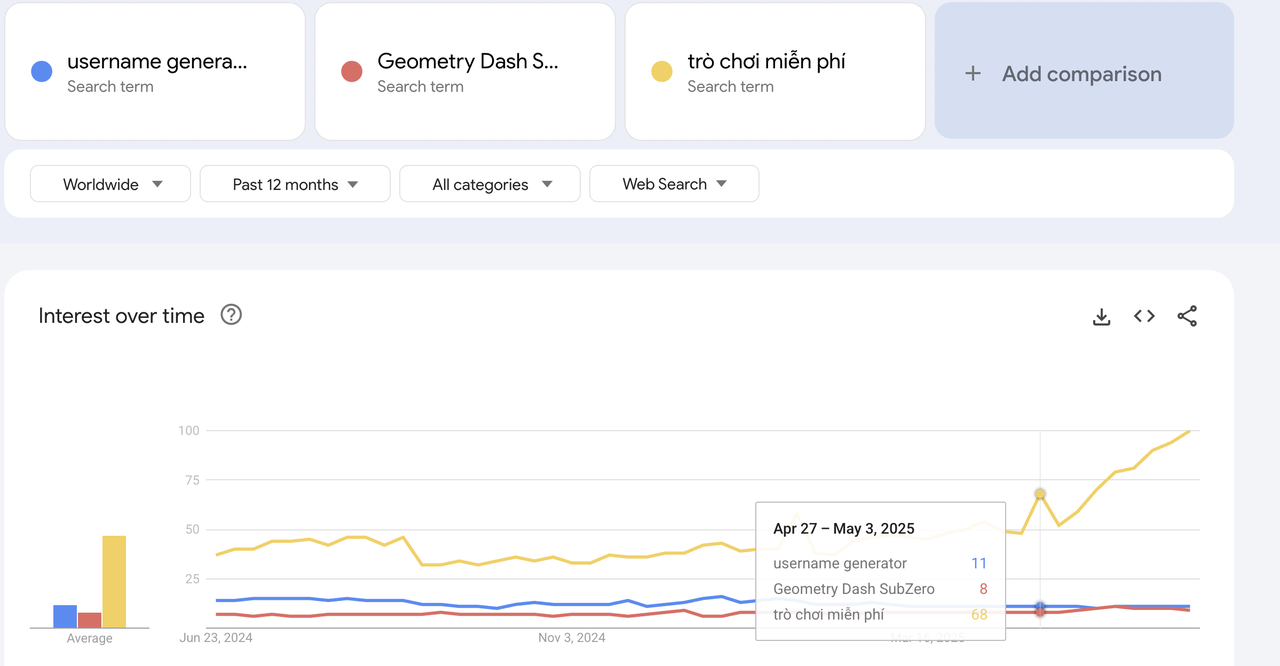Share the Interest over time chart
This screenshot has height=666, width=1280.
pos(1187,317)
